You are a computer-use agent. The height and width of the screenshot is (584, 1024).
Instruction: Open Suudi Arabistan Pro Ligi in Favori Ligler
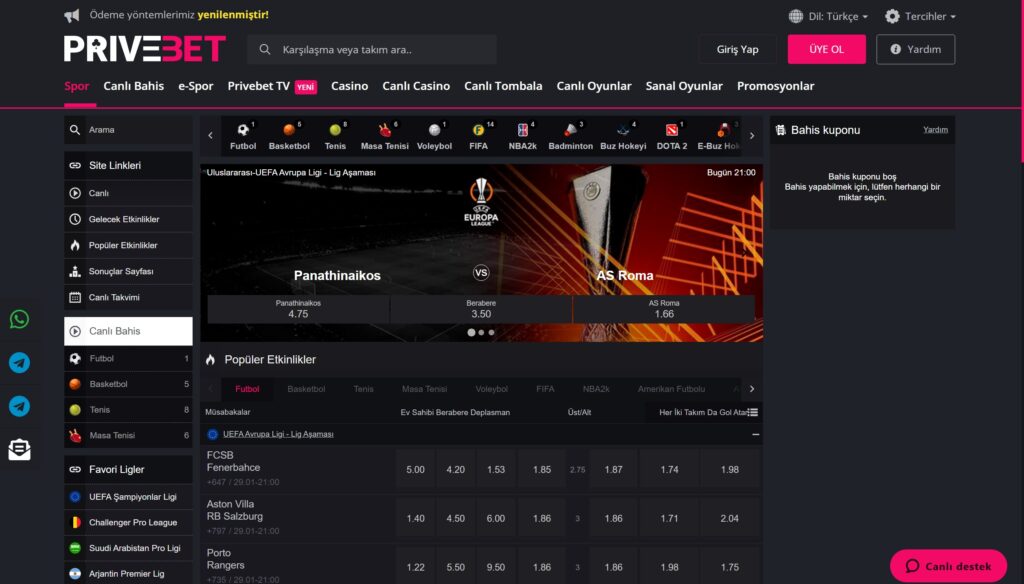click(128, 549)
